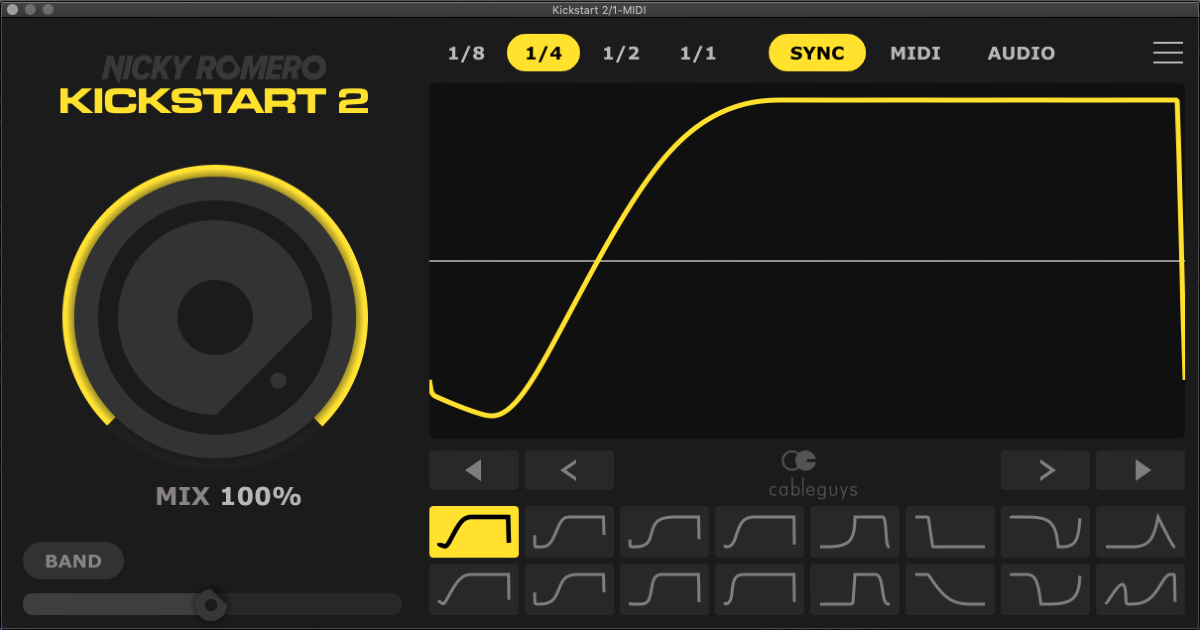Click the Cableguys logo

pyautogui.click(x=799, y=472)
